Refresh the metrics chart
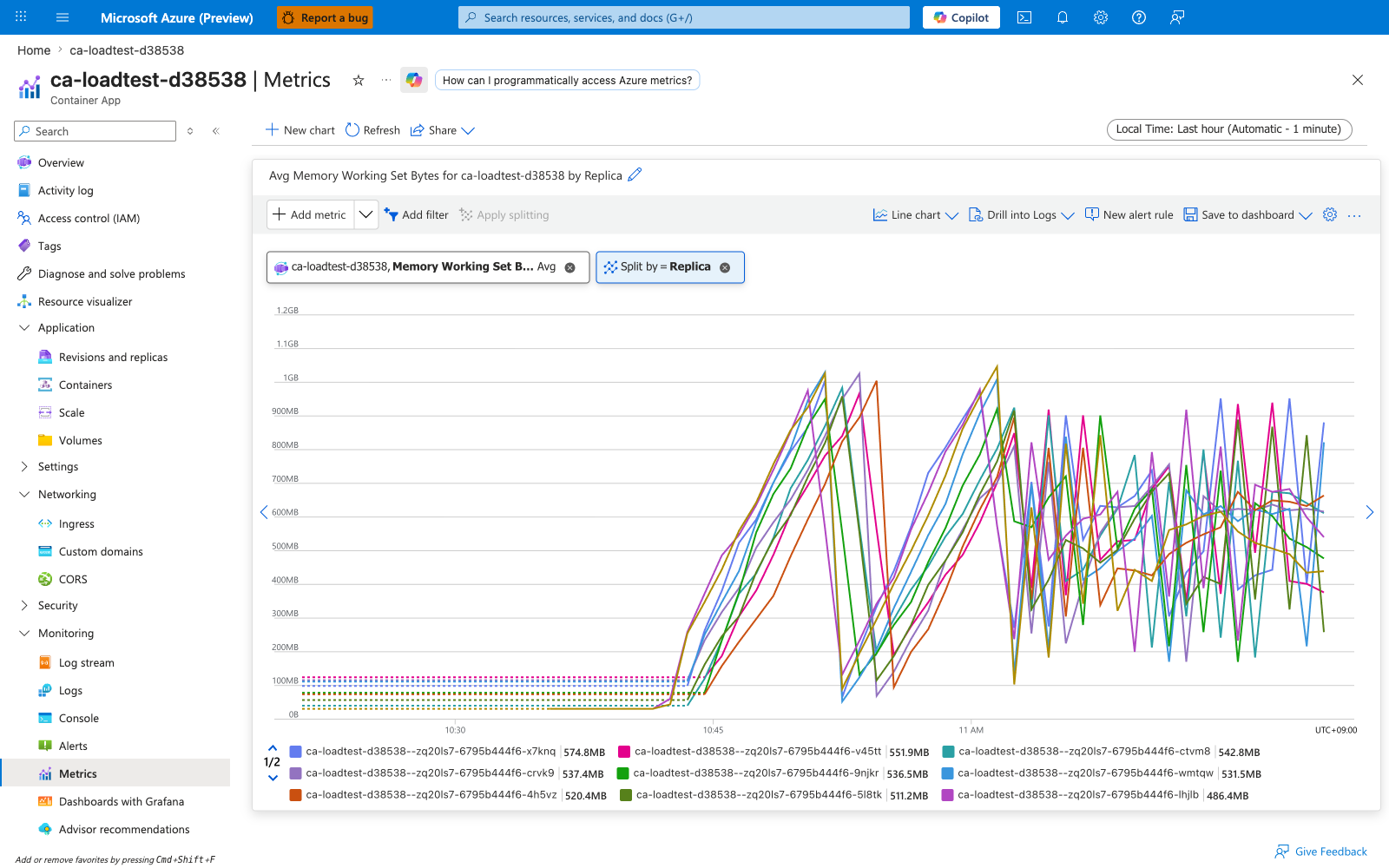1389x868 pixels. (x=372, y=130)
